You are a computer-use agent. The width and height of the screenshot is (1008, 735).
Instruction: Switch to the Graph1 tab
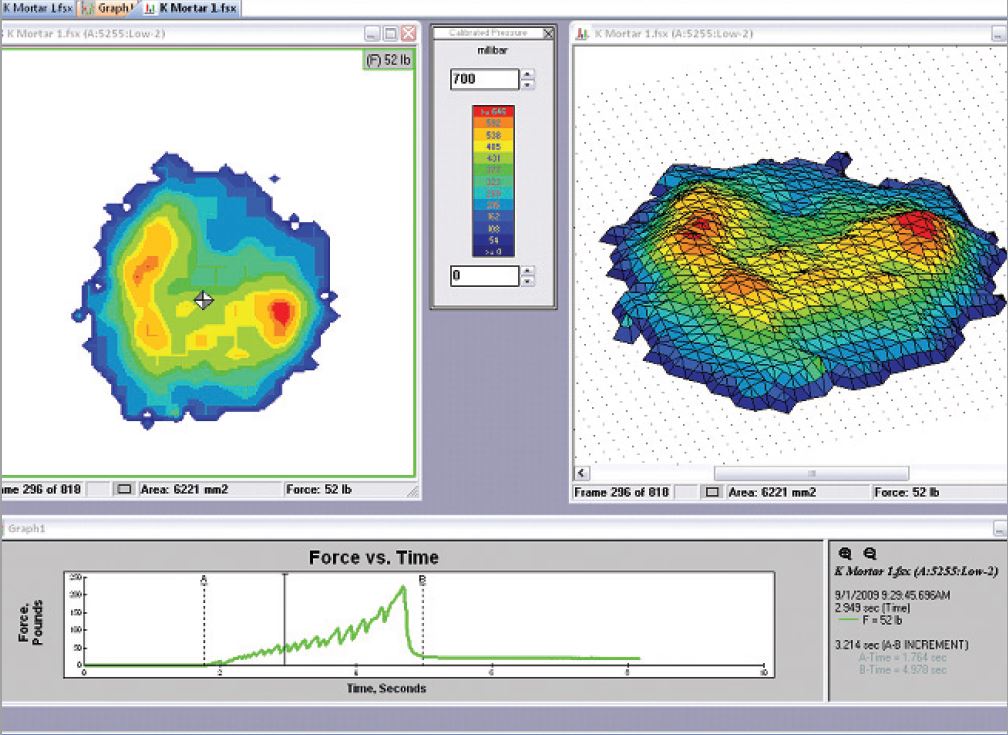coord(108,6)
